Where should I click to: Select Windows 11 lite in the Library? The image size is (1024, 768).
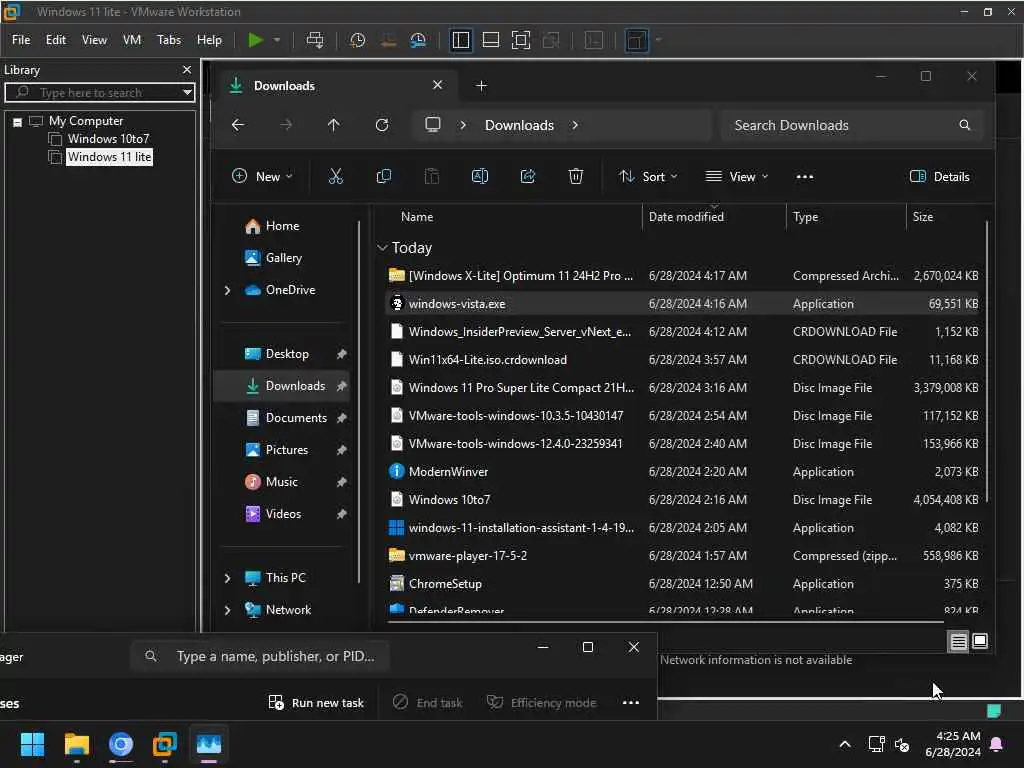pyautogui.click(x=109, y=157)
